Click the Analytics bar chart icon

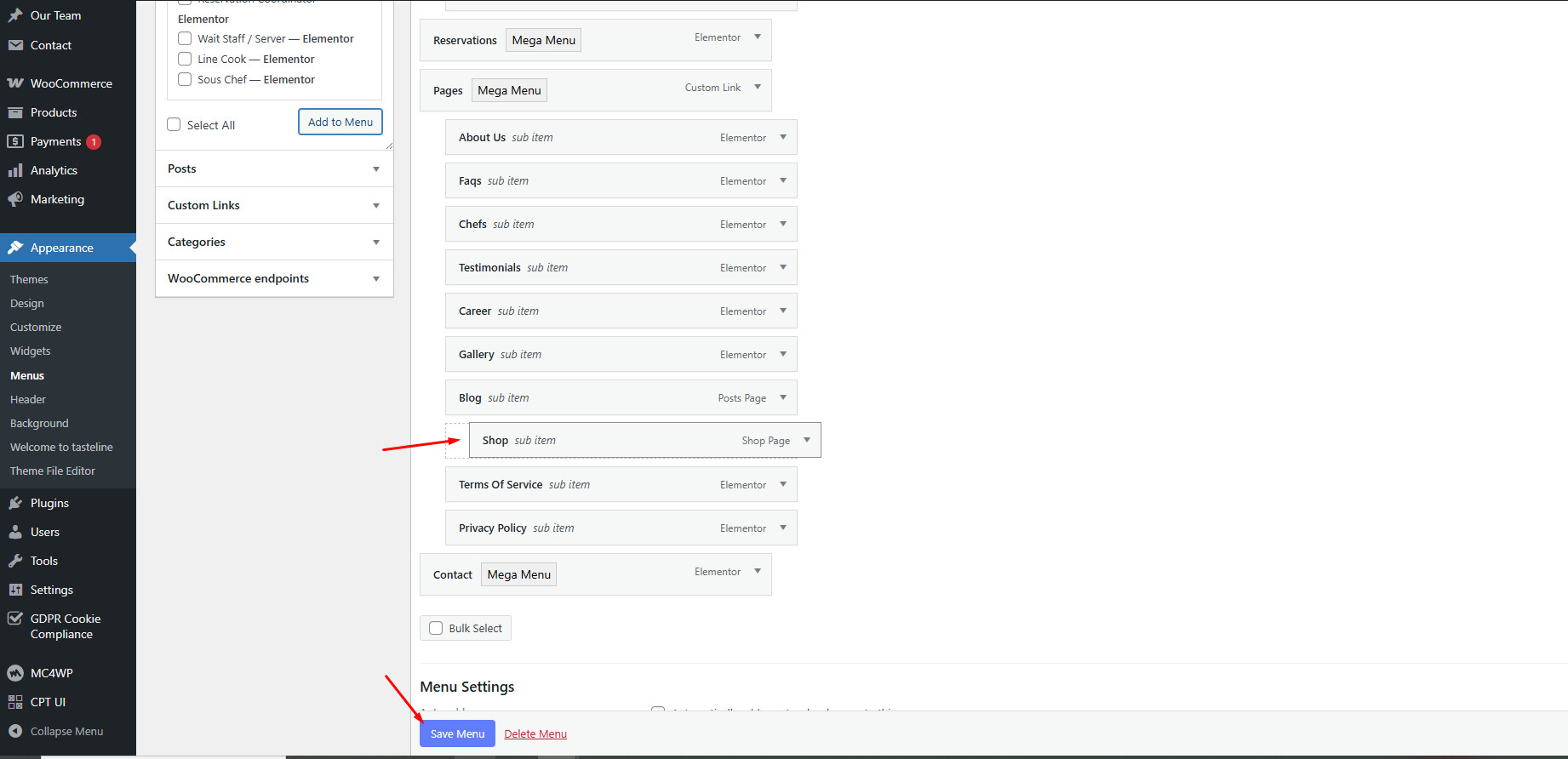click(x=15, y=170)
